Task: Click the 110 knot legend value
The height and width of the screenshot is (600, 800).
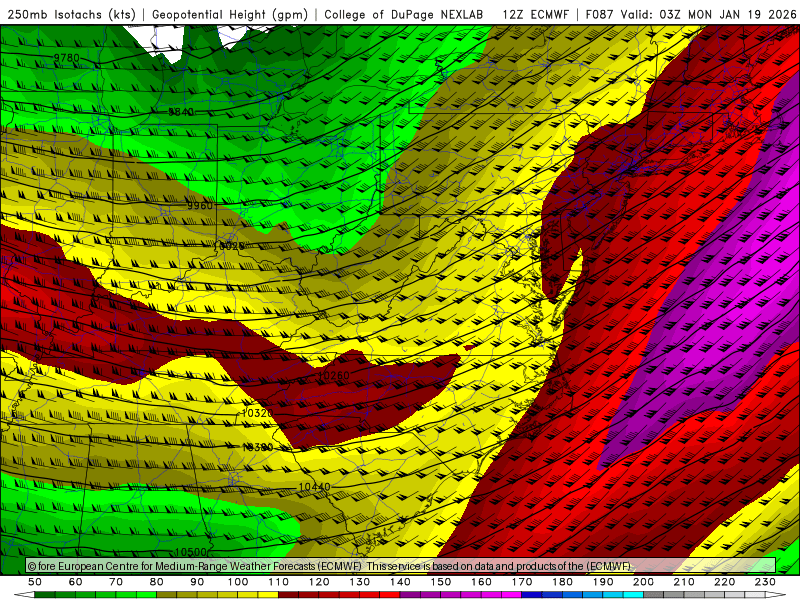Action: pos(279,582)
